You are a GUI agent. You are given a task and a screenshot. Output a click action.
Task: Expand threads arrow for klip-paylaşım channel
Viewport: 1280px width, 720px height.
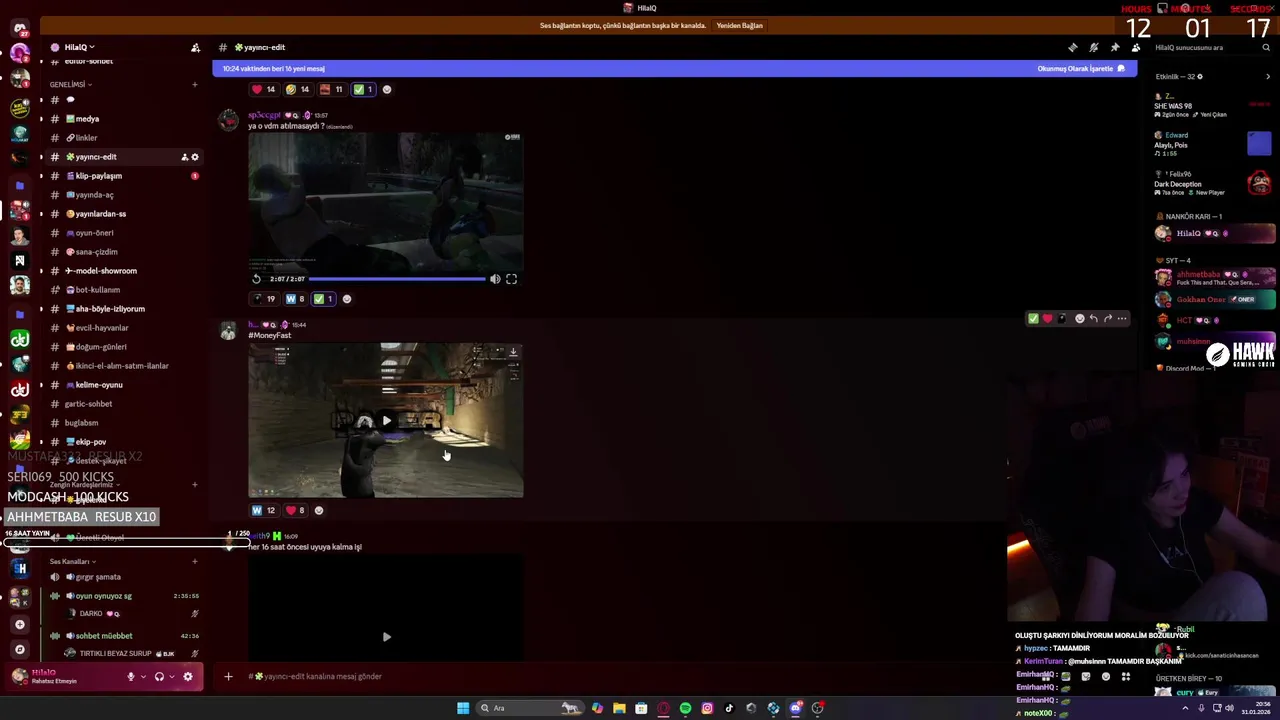[x=41, y=176]
